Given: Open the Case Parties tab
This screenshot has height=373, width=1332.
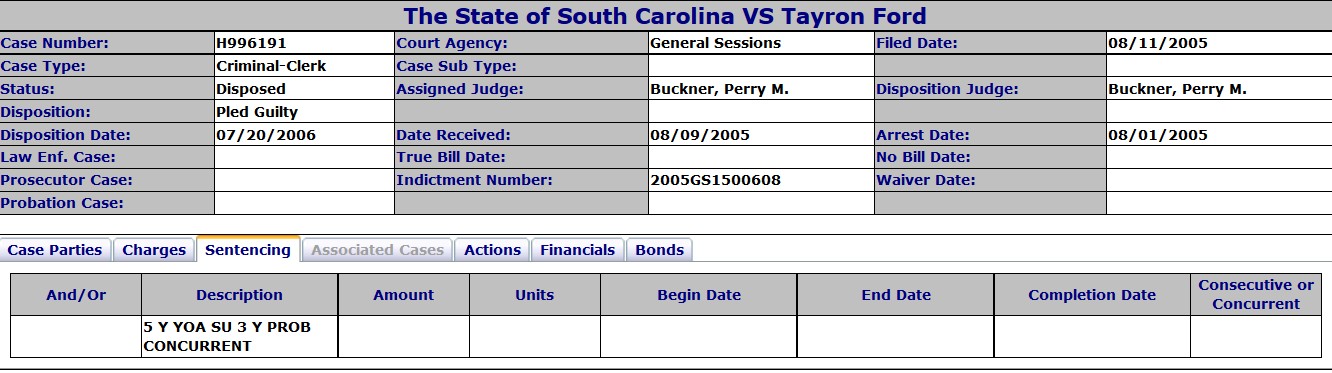Looking at the screenshot, I should tap(55, 250).
